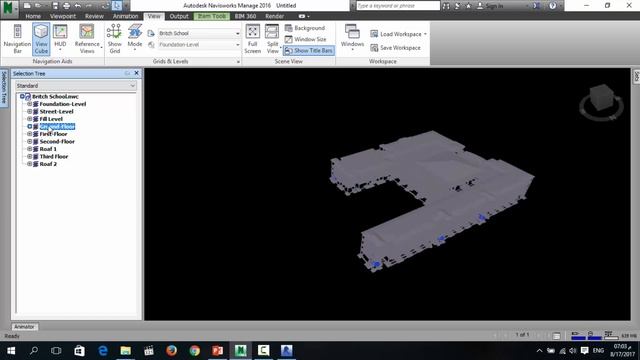Open the Windows dropdown in Workspace panel

pyautogui.click(x=352, y=38)
